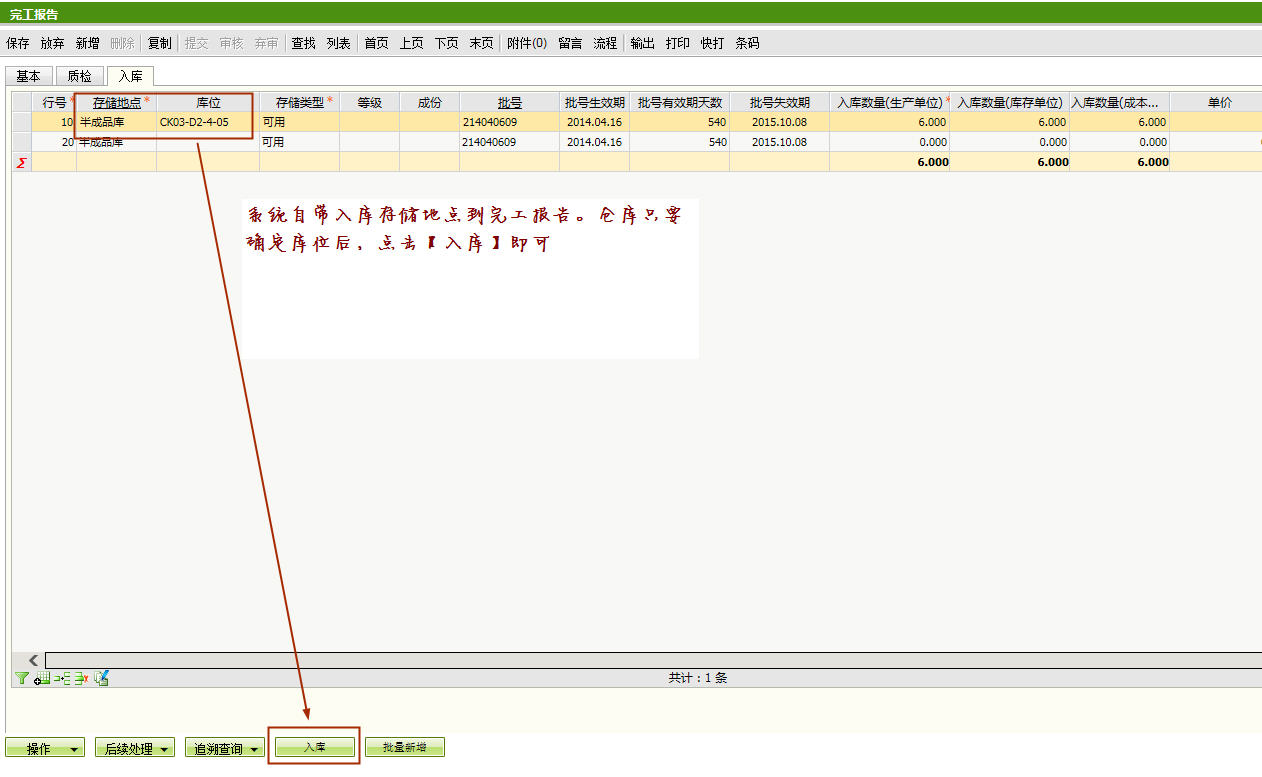Click 查找 in the toolbar
Screen dimensions: 1262x777
click(x=303, y=43)
